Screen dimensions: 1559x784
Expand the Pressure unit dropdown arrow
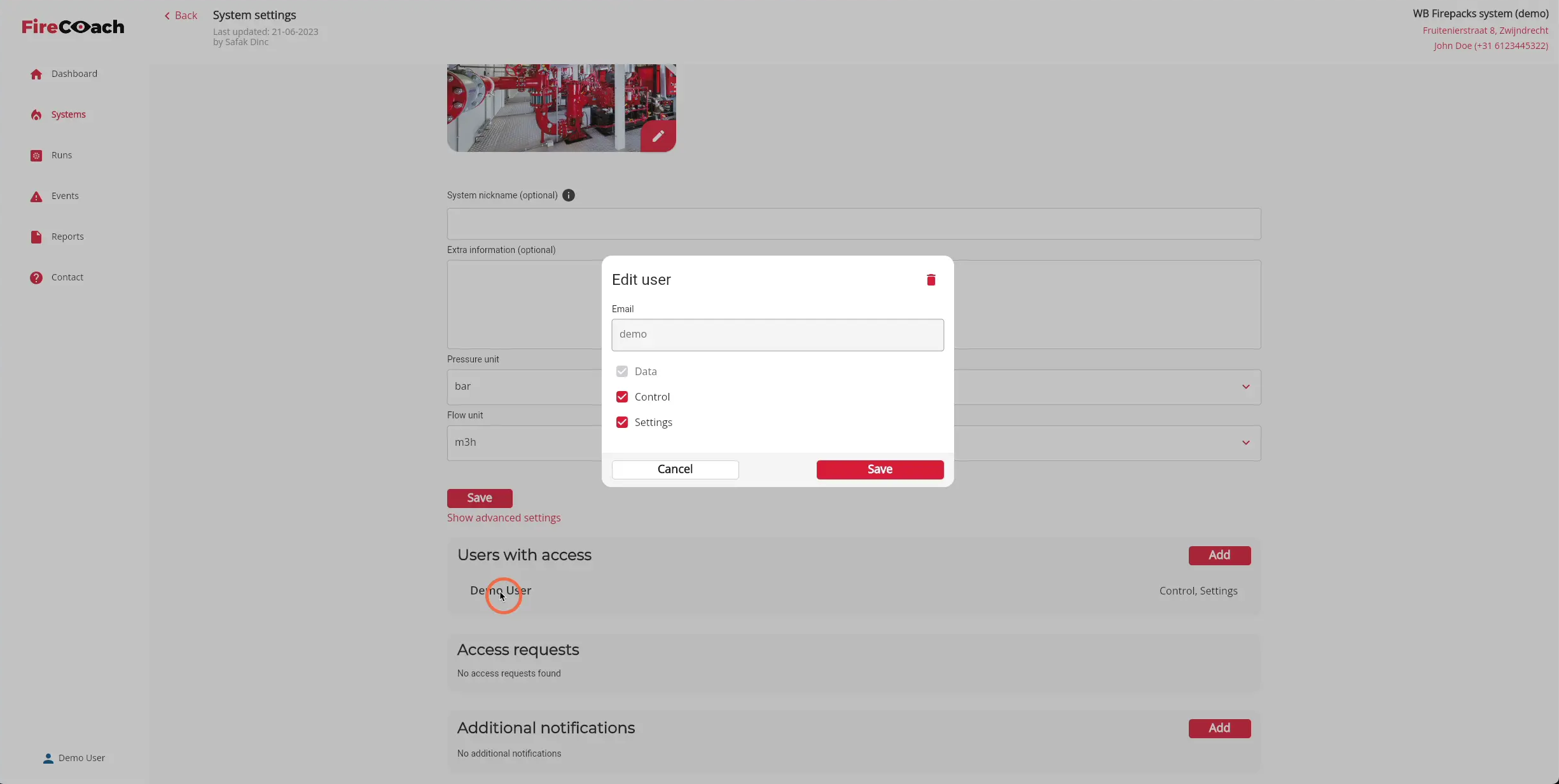(1245, 387)
